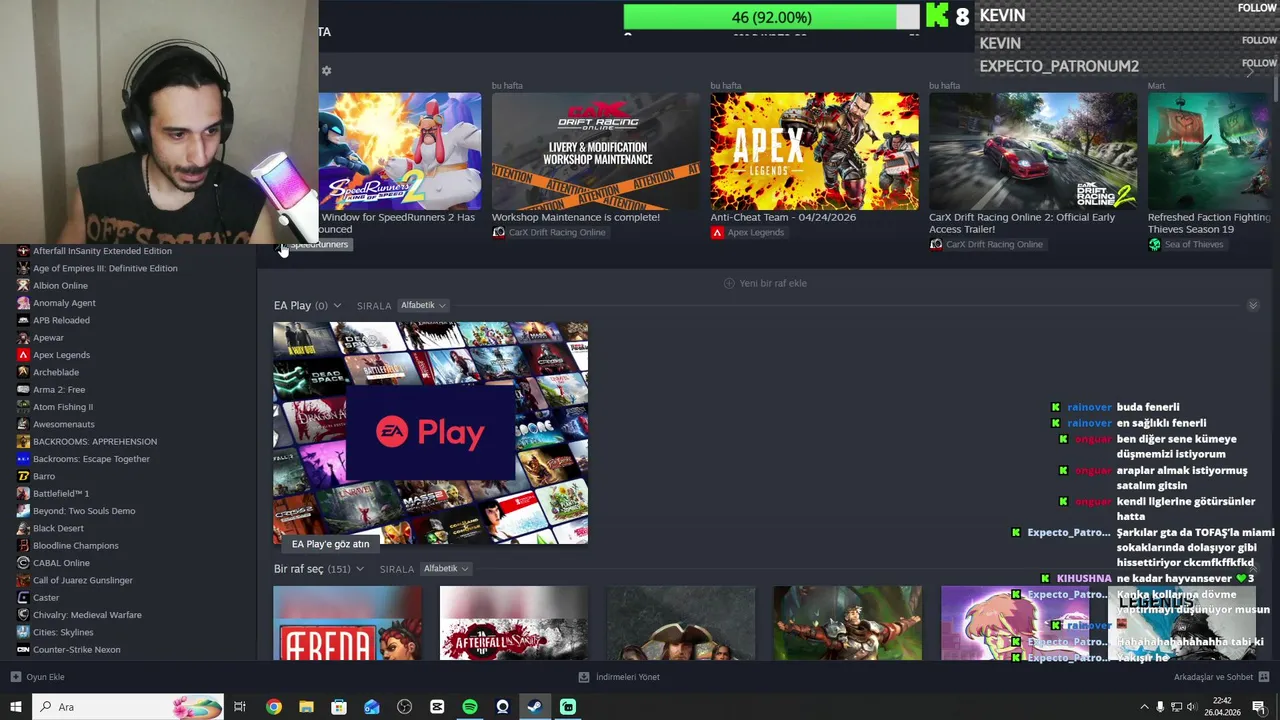Click 'EA Play'e göz atın' button
Image resolution: width=1280 pixels, height=720 pixels.
point(330,544)
